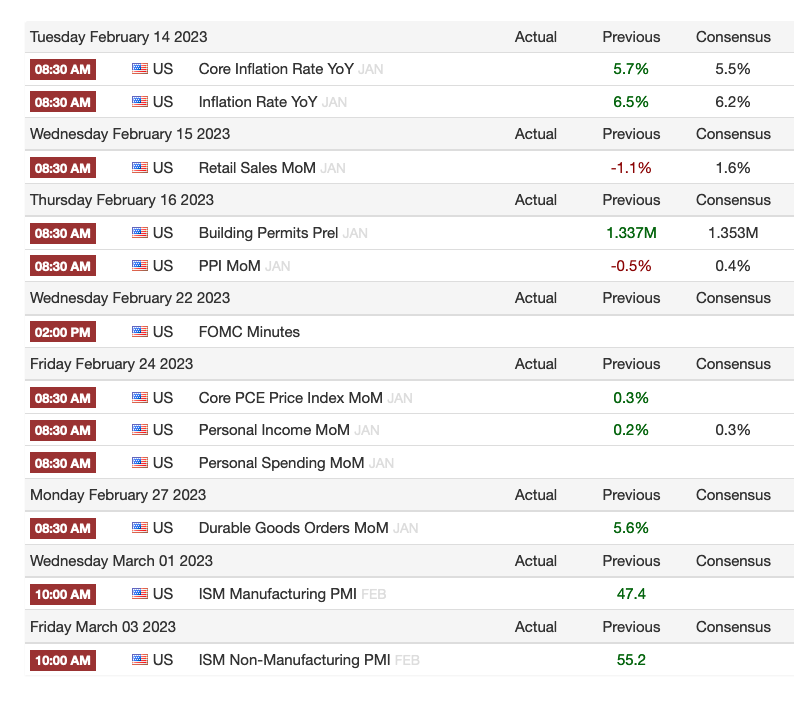Open FOMC Minutes event

tap(249, 332)
